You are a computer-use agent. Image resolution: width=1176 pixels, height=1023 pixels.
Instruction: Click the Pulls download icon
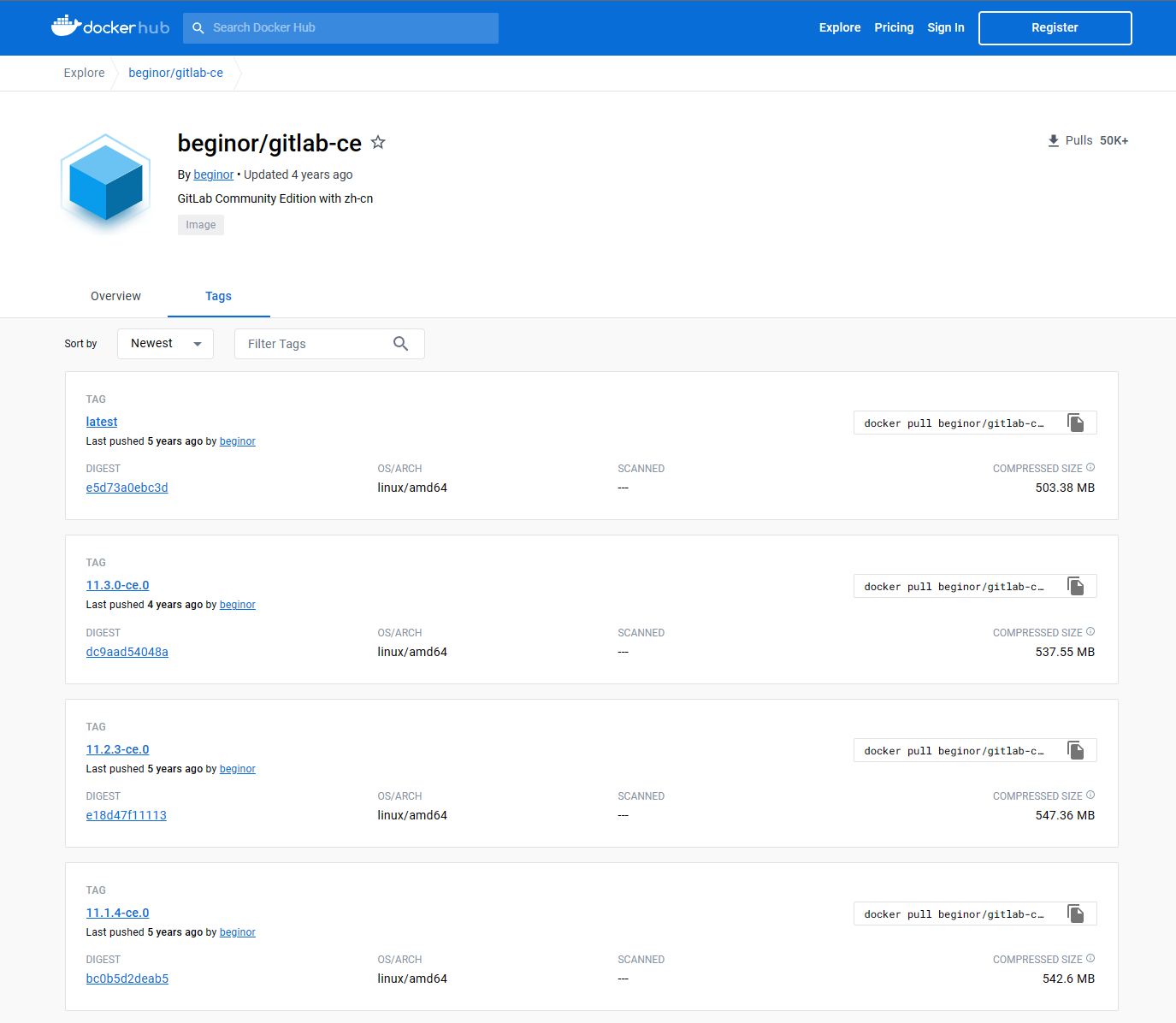click(x=1054, y=140)
